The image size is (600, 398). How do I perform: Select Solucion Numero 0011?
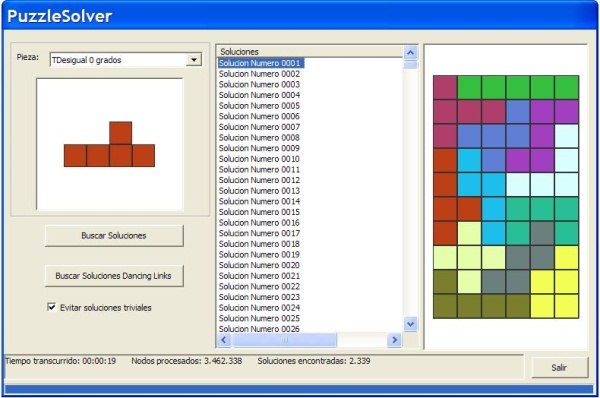[x=259, y=170]
